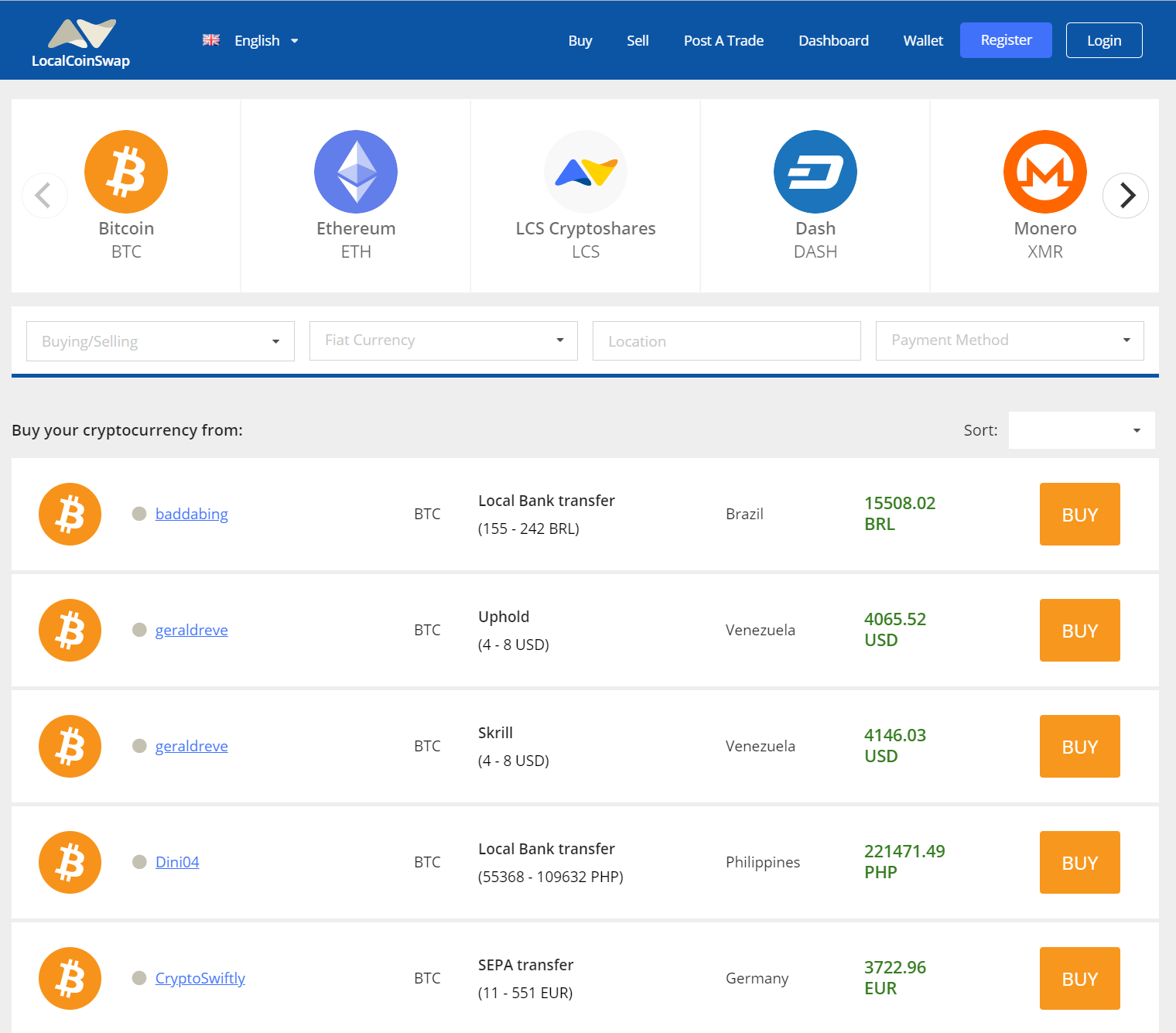Select the Dash DASH currency icon

pyautogui.click(x=815, y=172)
